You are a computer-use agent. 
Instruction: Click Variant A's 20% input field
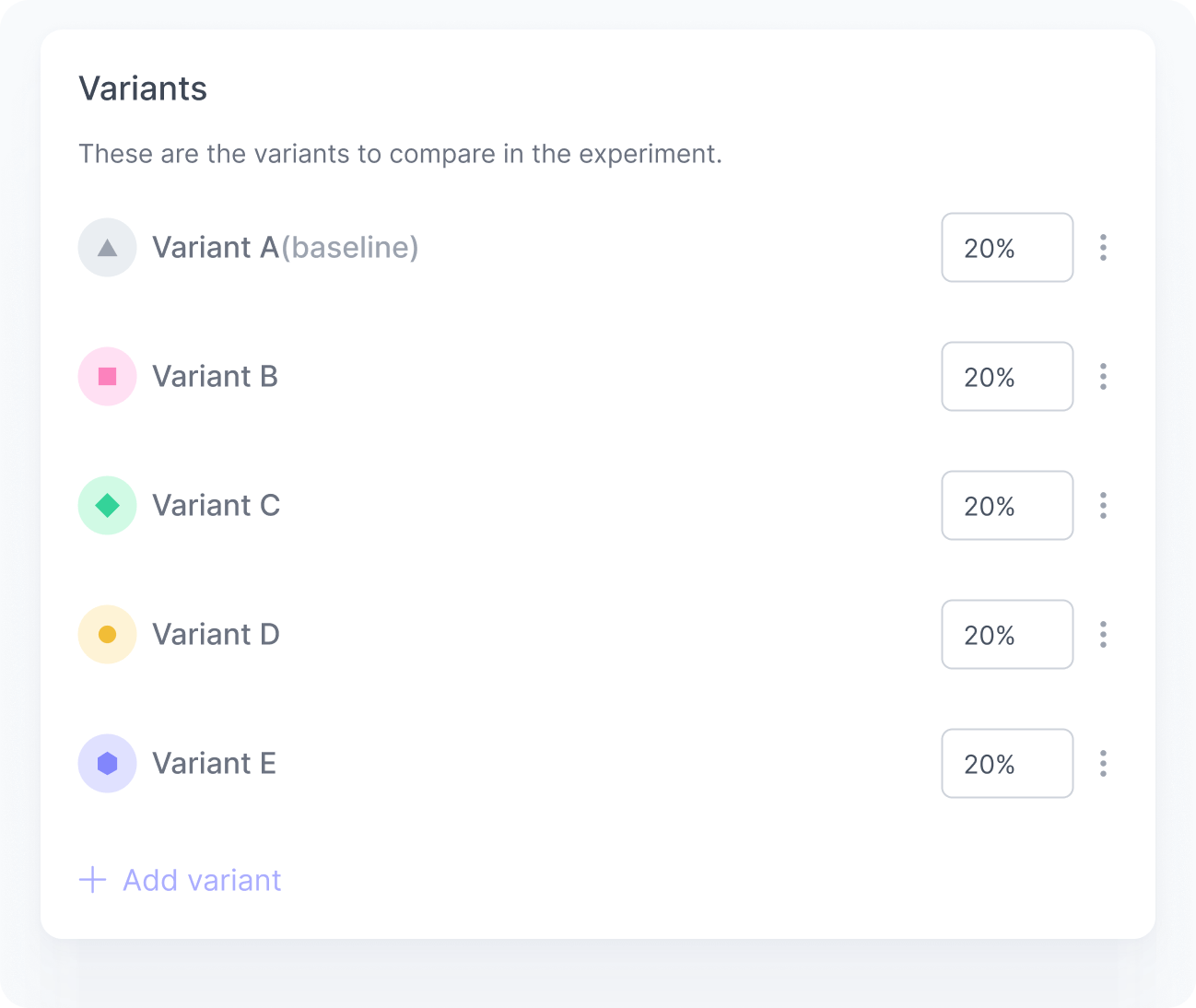coord(1007,247)
